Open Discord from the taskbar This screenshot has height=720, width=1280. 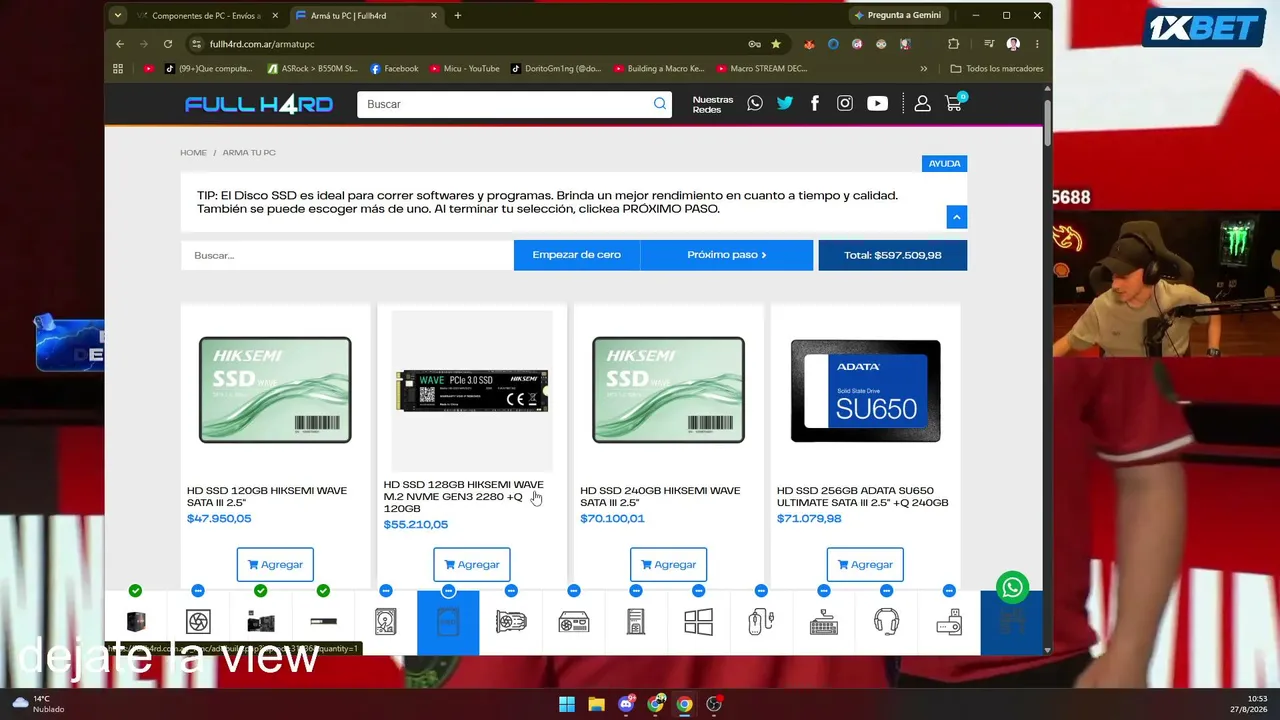pos(626,704)
